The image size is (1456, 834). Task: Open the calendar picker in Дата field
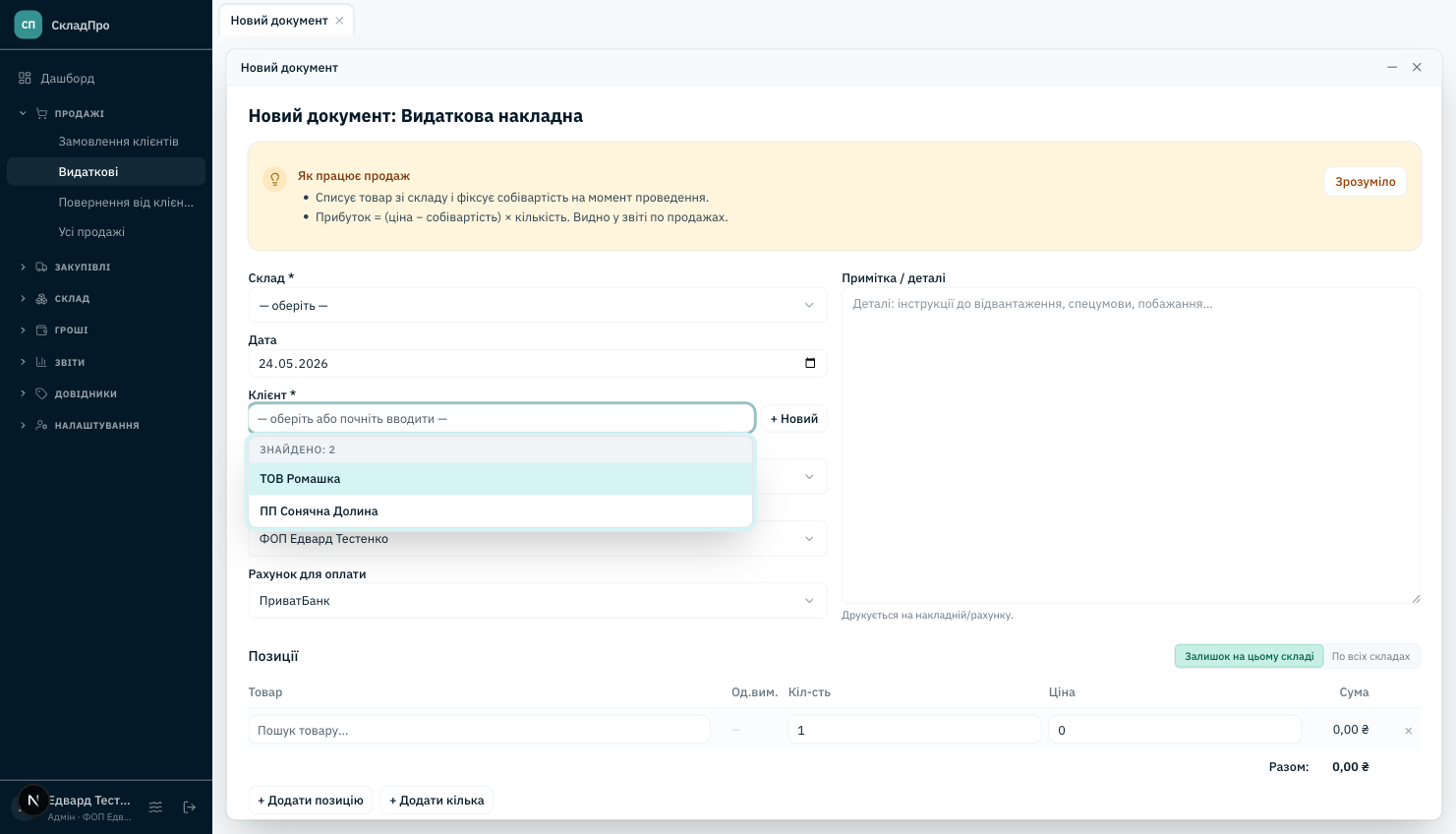[x=810, y=363]
